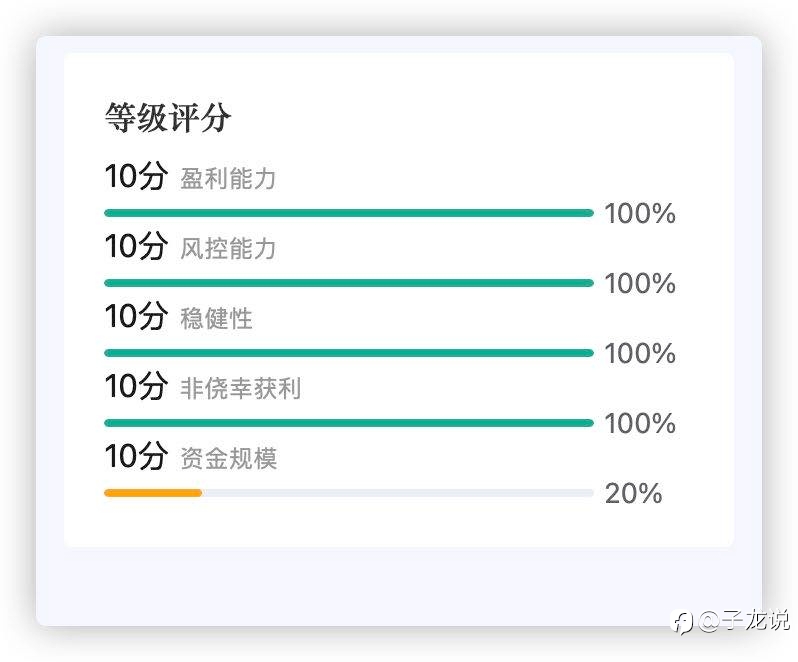Screen dimensions: 798x662
Task: Click the 10分 score beside 资金规模
Action: (136, 456)
